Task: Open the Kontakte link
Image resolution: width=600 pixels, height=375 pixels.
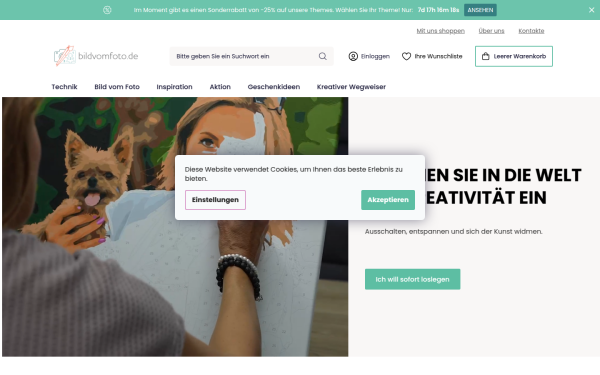Action: 531,31
